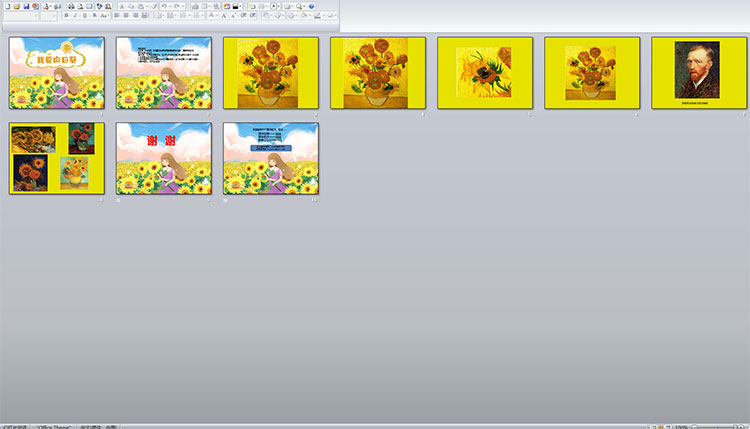Toggle Center alignment

(x=126, y=15)
